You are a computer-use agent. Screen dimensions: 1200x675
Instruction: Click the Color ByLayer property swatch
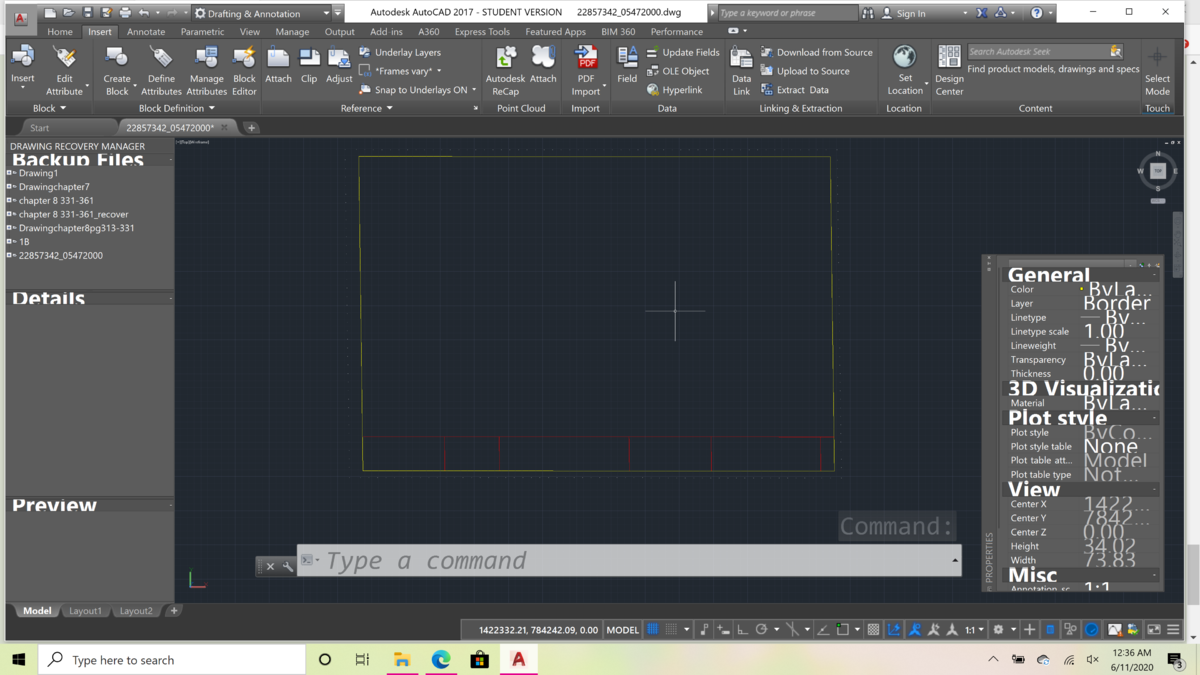[1081, 289]
